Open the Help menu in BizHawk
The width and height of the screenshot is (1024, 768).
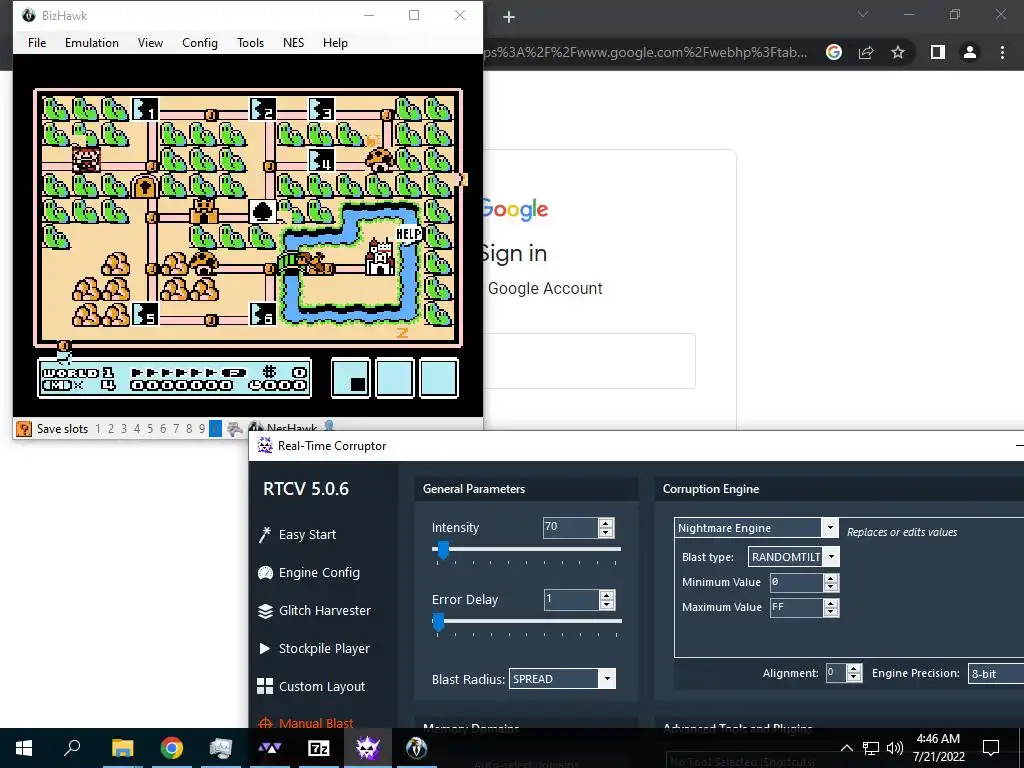click(x=335, y=42)
